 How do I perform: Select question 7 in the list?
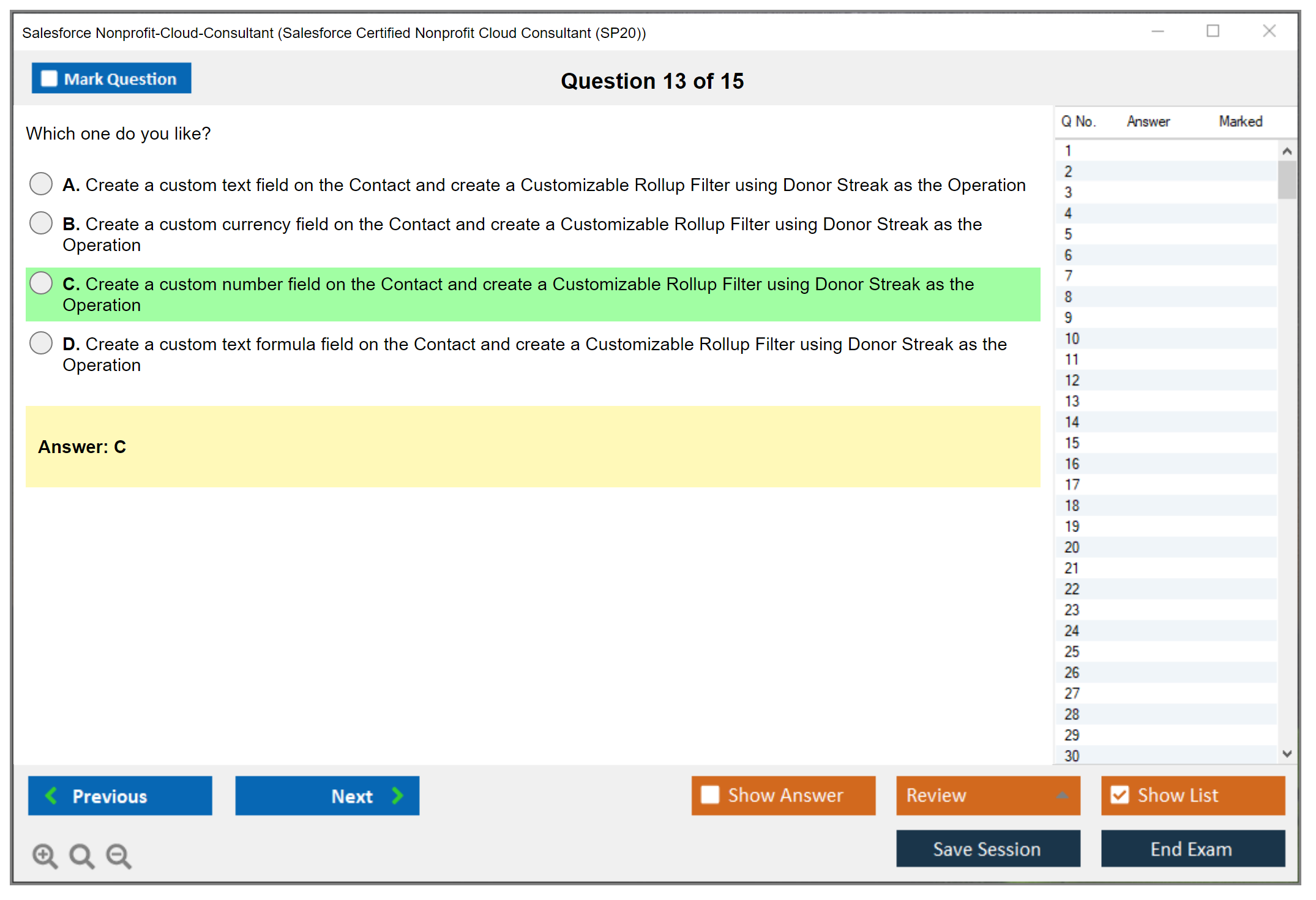(x=1068, y=276)
